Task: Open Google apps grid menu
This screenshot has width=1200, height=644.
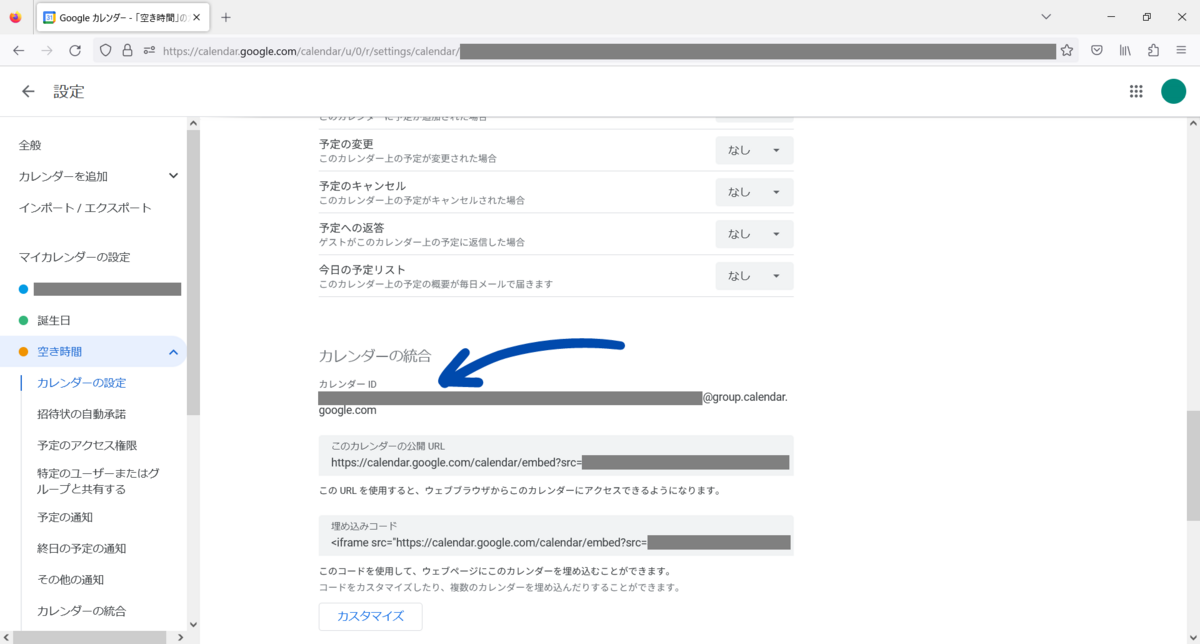Action: pyautogui.click(x=1136, y=92)
